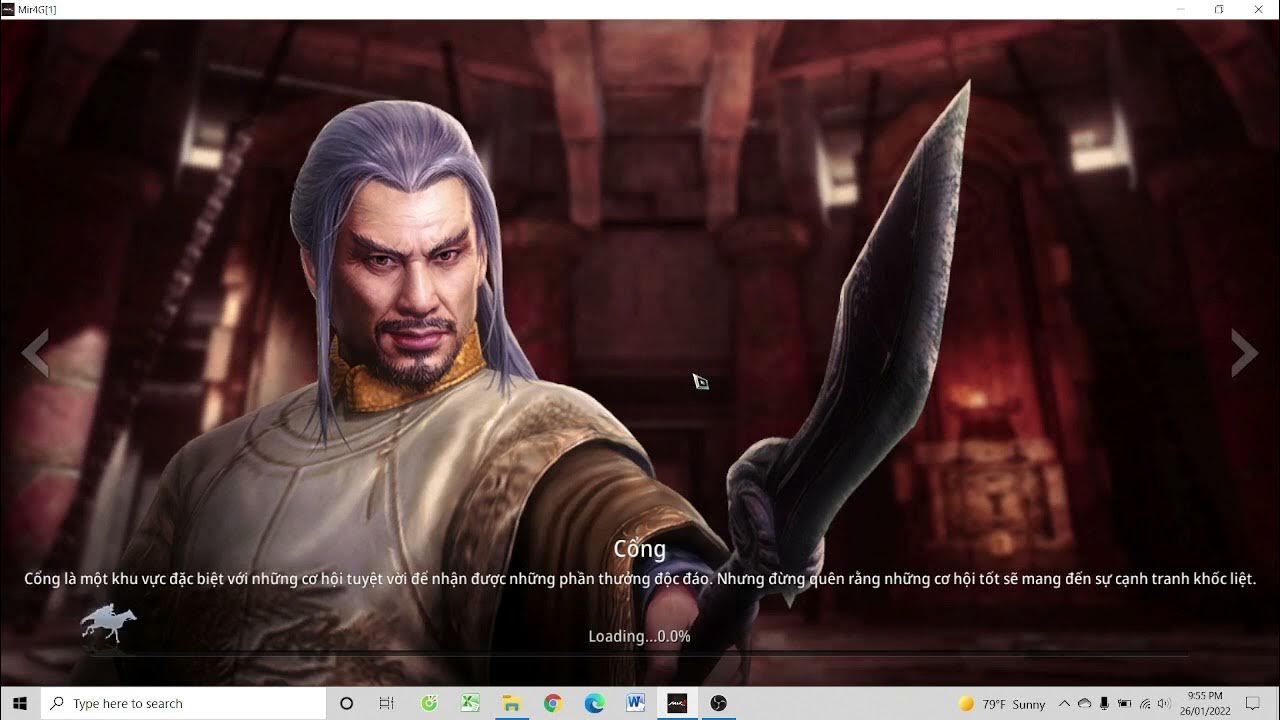Viewport: 1280px width, 720px height.
Task: Open File Explorer from the taskbar
Action: [512, 703]
